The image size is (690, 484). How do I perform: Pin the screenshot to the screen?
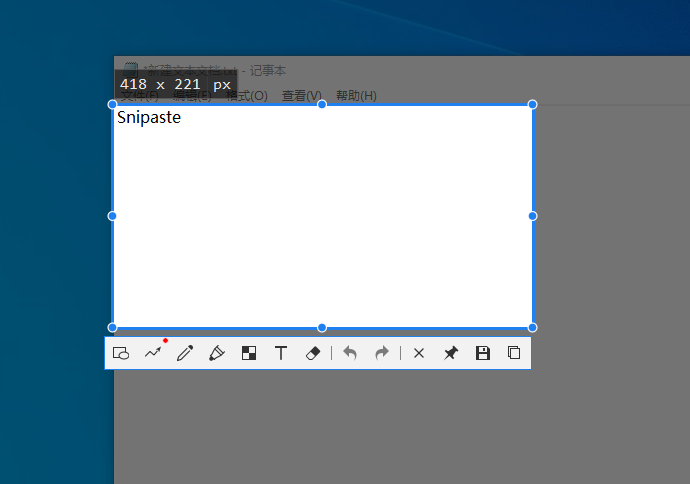tap(451, 353)
